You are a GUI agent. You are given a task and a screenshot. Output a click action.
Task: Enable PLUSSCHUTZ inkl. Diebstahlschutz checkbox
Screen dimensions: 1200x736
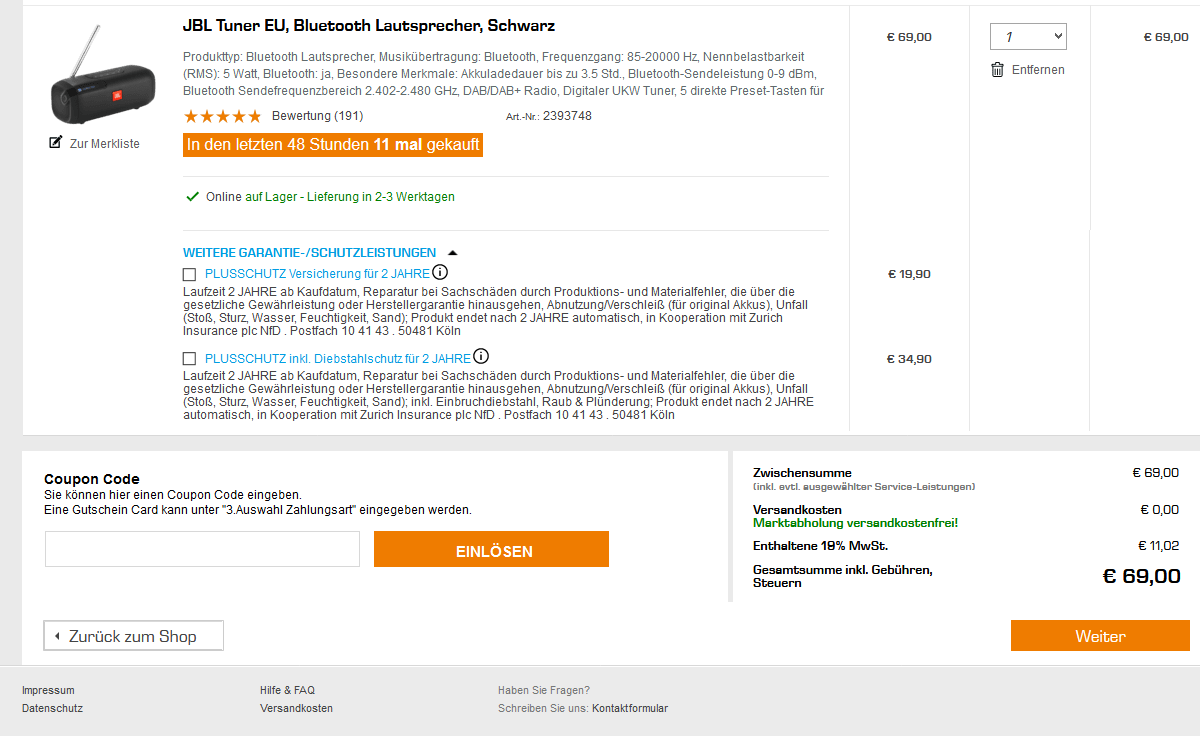coord(190,359)
